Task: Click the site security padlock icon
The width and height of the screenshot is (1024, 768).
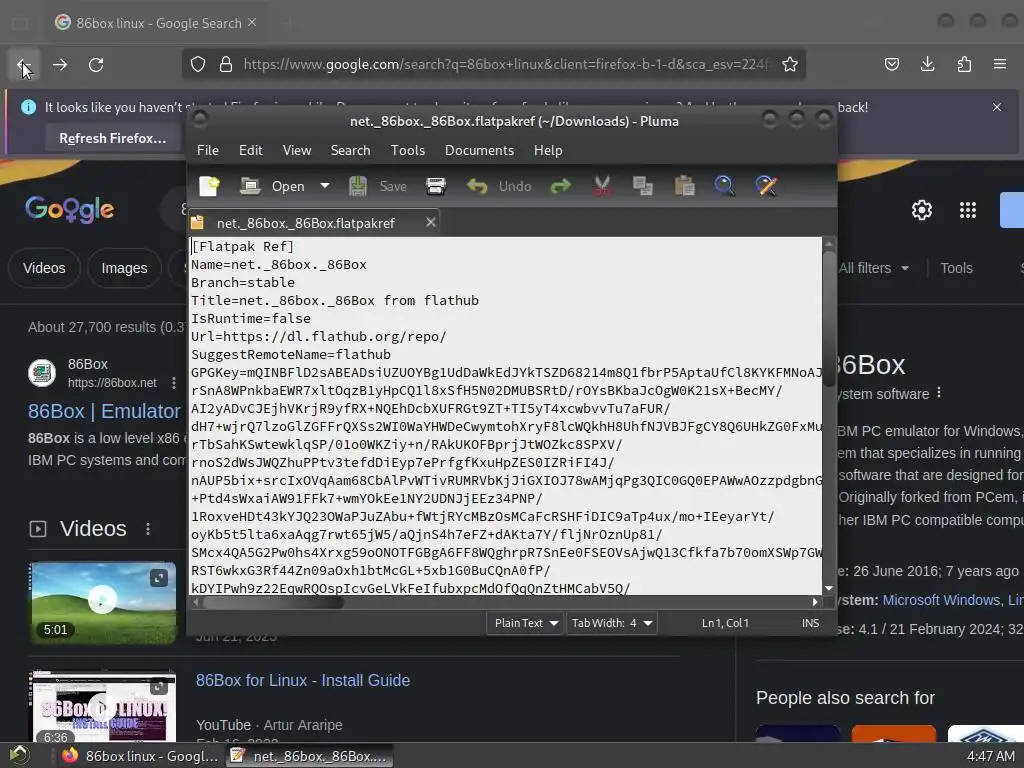Action: point(226,64)
